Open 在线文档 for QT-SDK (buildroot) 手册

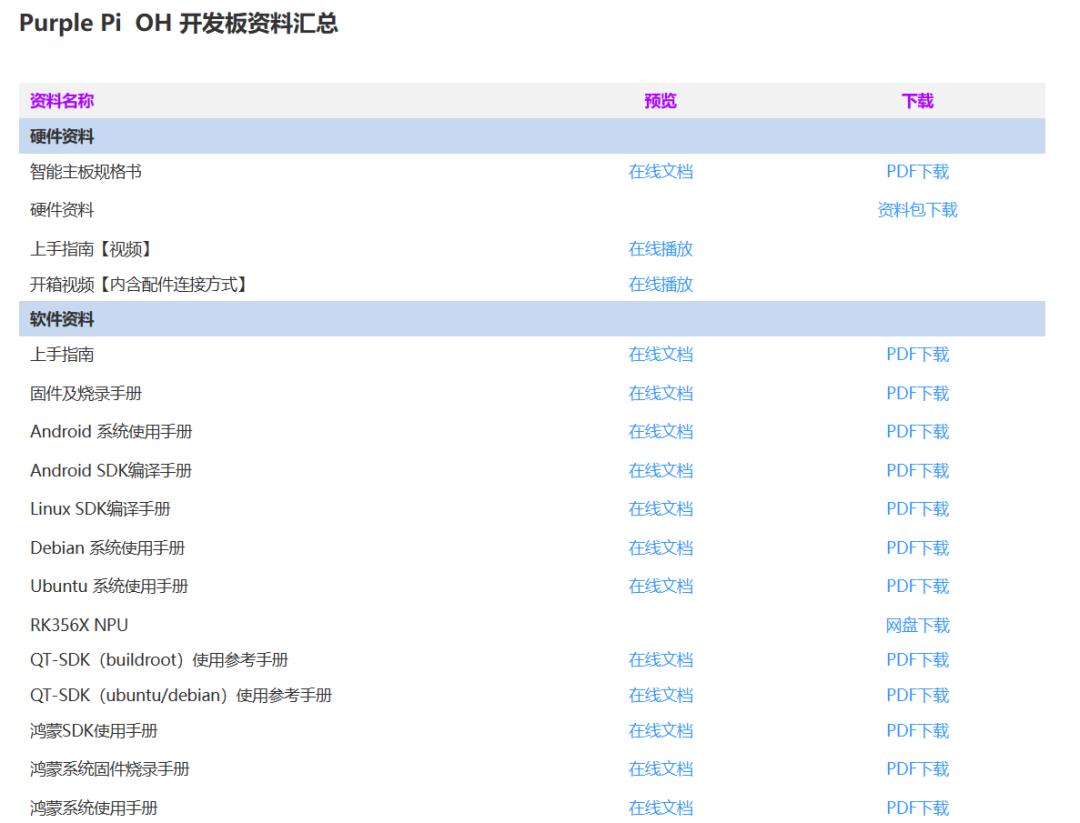click(660, 660)
